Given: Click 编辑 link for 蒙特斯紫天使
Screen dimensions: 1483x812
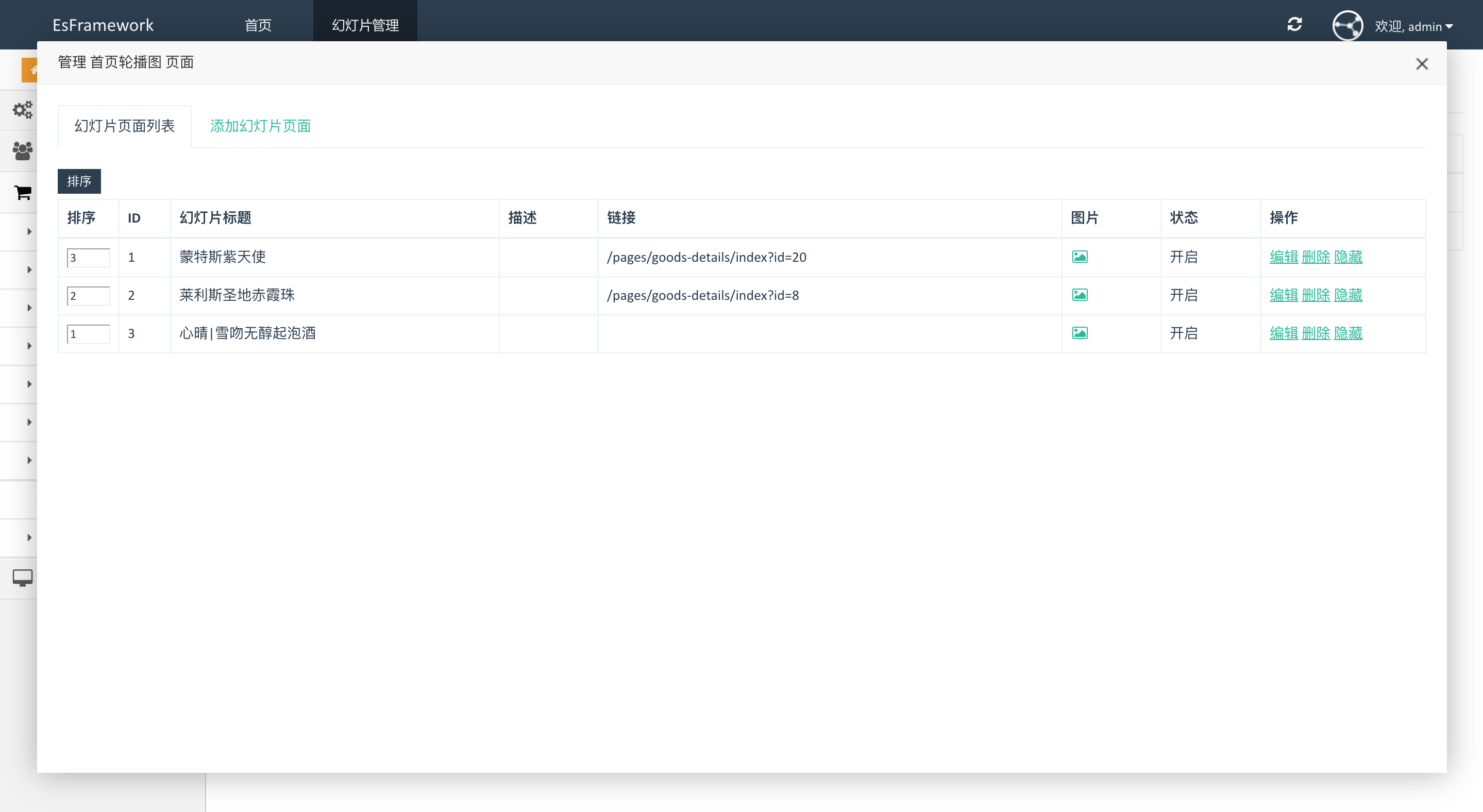Looking at the screenshot, I should tap(1283, 257).
